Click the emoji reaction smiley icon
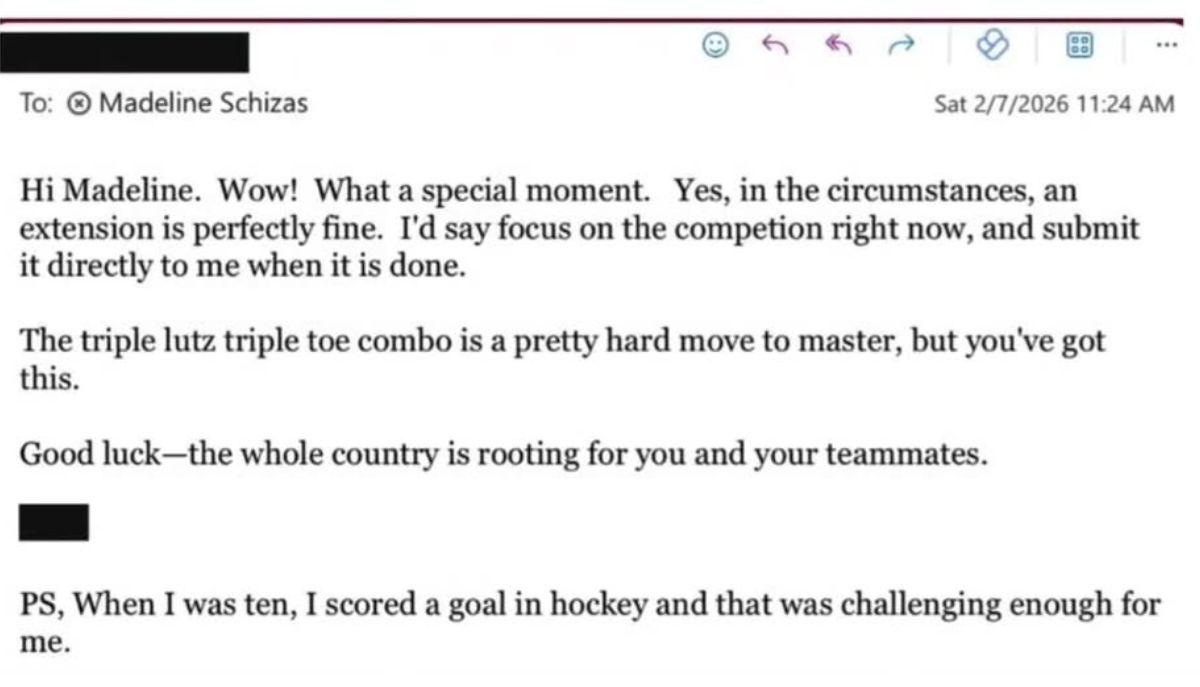Viewport: 1200px width, 687px height. coord(715,45)
